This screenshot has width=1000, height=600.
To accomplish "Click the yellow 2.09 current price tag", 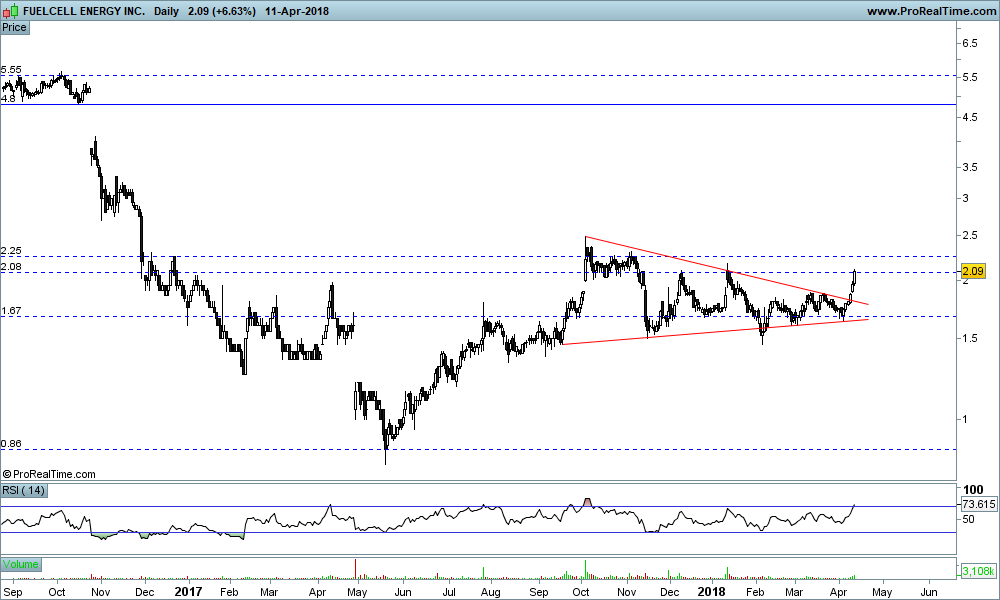I will [x=973, y=272].
